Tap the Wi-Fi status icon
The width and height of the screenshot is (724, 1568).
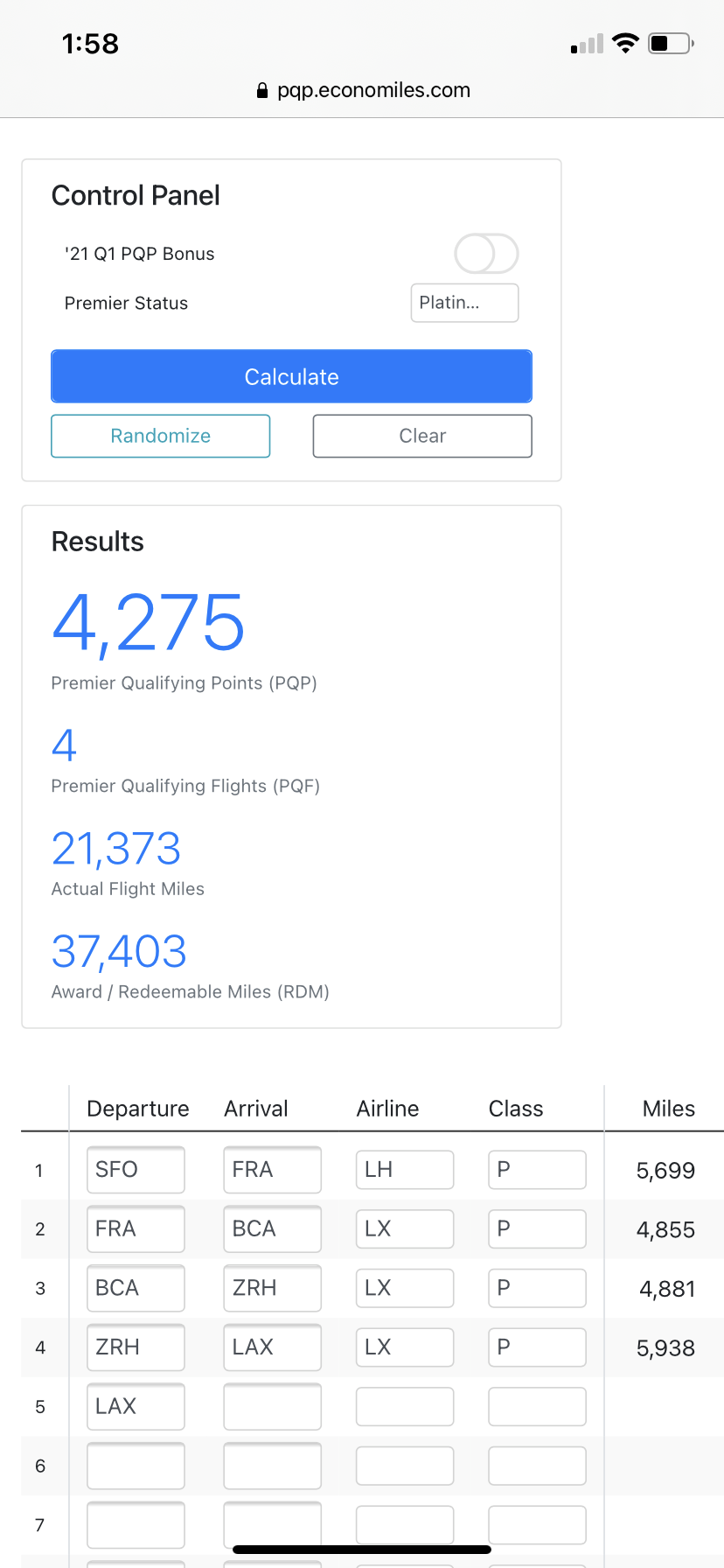[625, 43]
